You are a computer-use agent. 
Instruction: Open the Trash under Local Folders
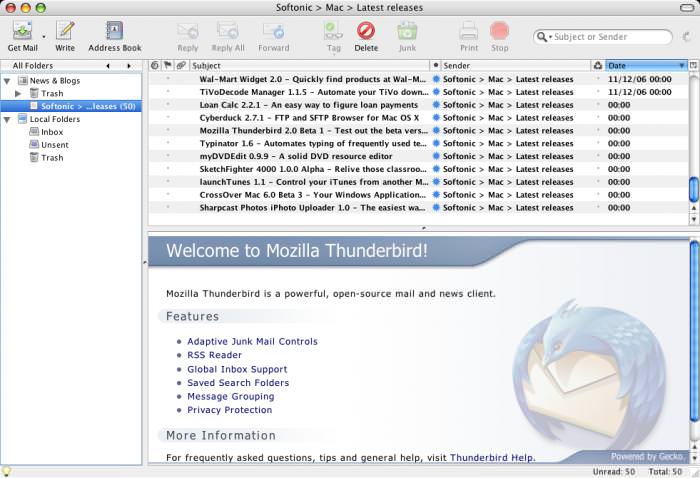point(52,158)
